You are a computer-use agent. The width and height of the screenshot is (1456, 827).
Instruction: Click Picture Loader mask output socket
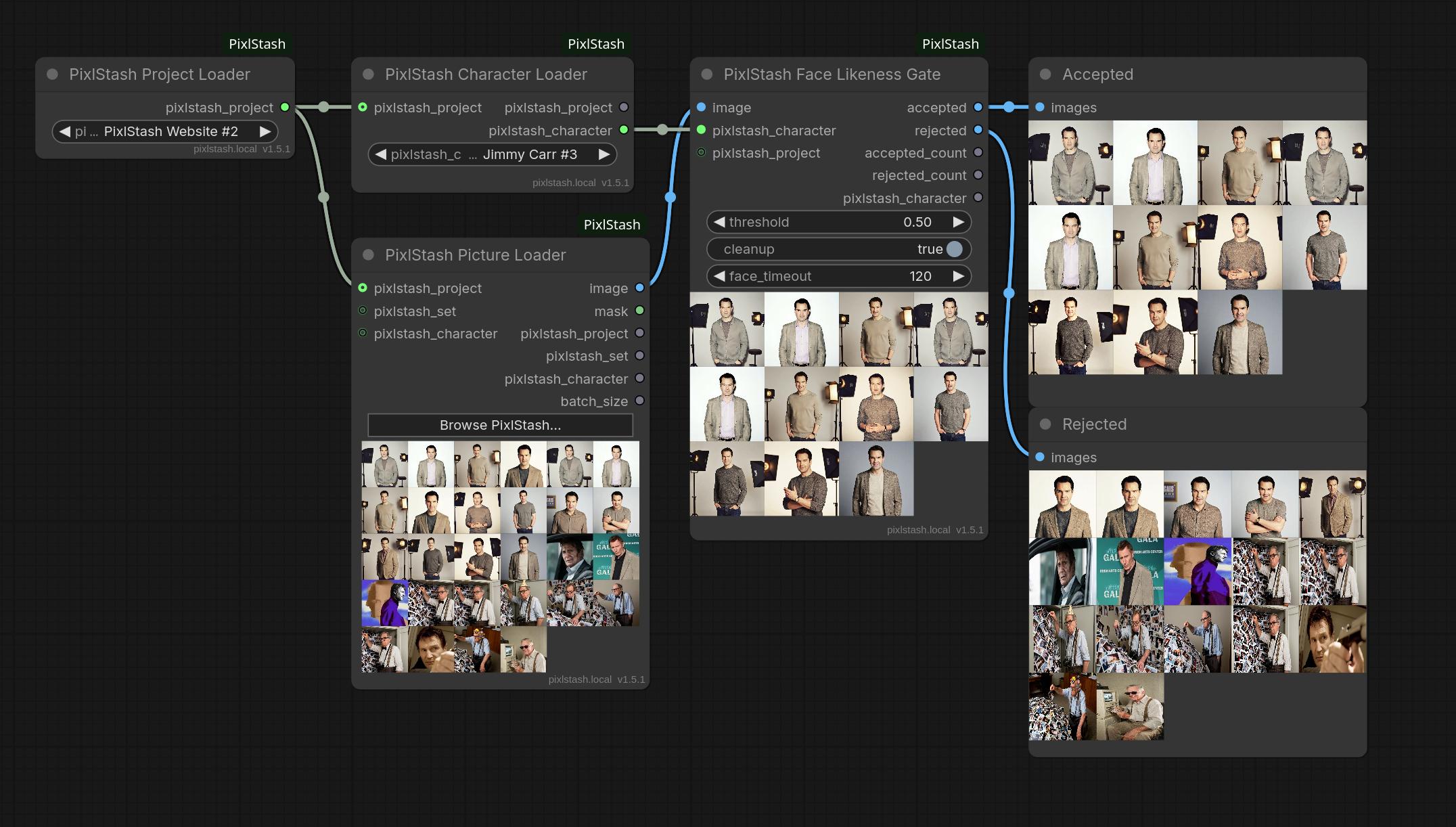639,311
